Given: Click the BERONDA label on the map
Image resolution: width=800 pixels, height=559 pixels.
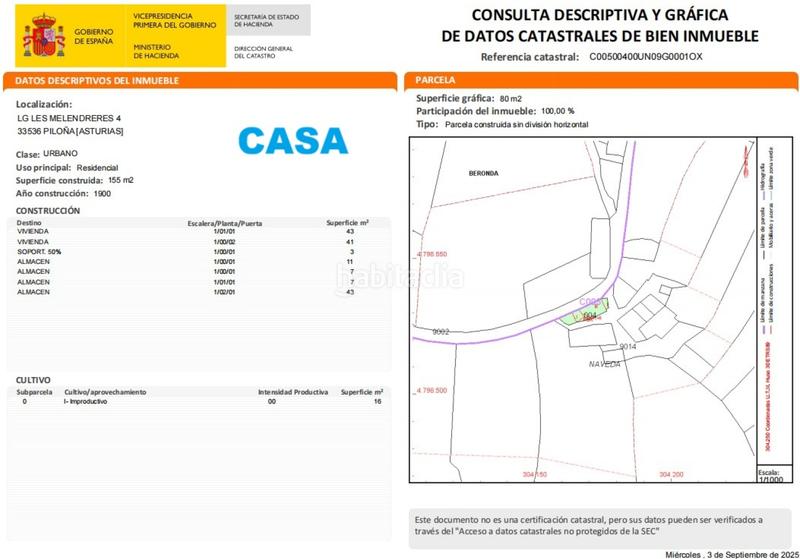Looking at the screenshot, I should 483,173.
